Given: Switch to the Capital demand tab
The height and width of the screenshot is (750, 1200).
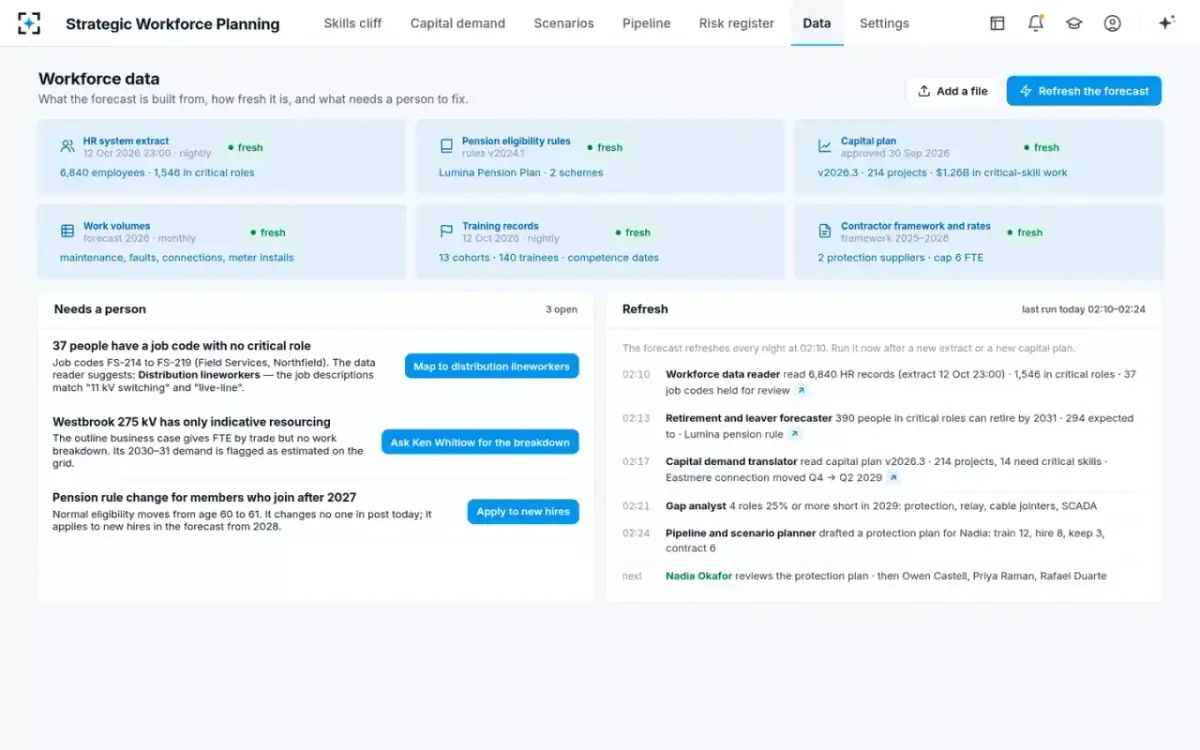Looking at the screenshot, I should (x=458, y=23).
